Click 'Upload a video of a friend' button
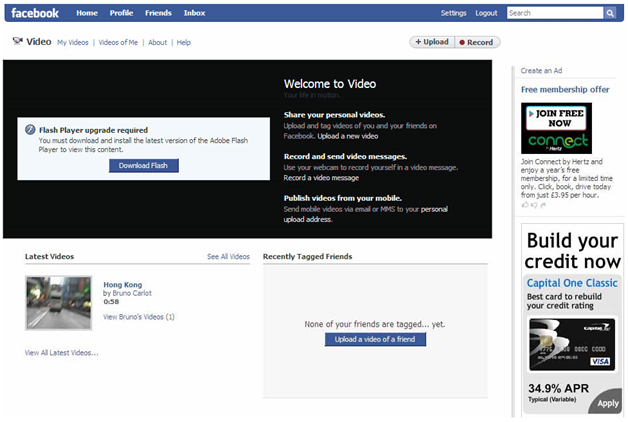This screenshot has width=628, height=422. (x=375, y=339)
